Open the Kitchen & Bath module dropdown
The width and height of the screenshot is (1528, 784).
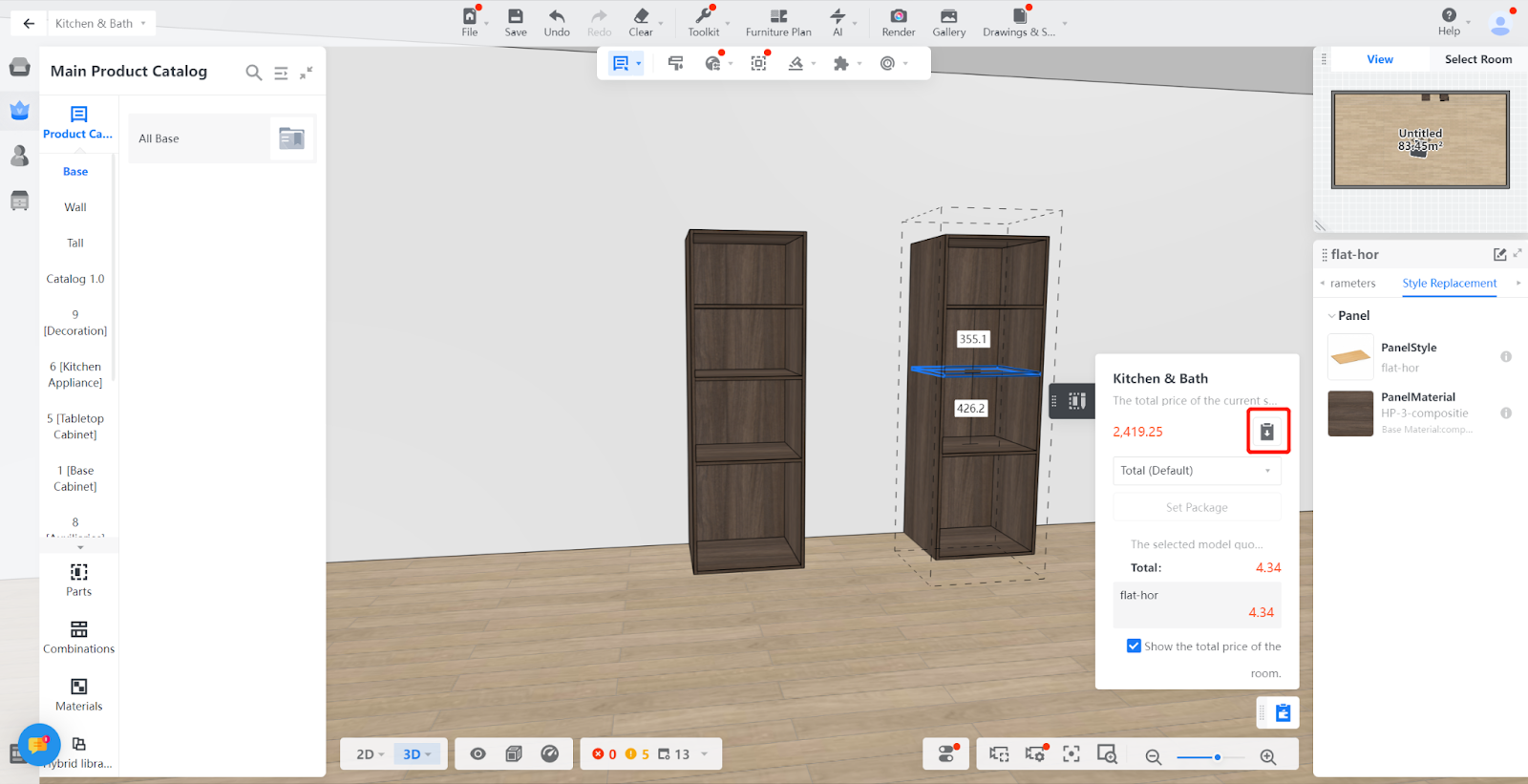point(101,23)
